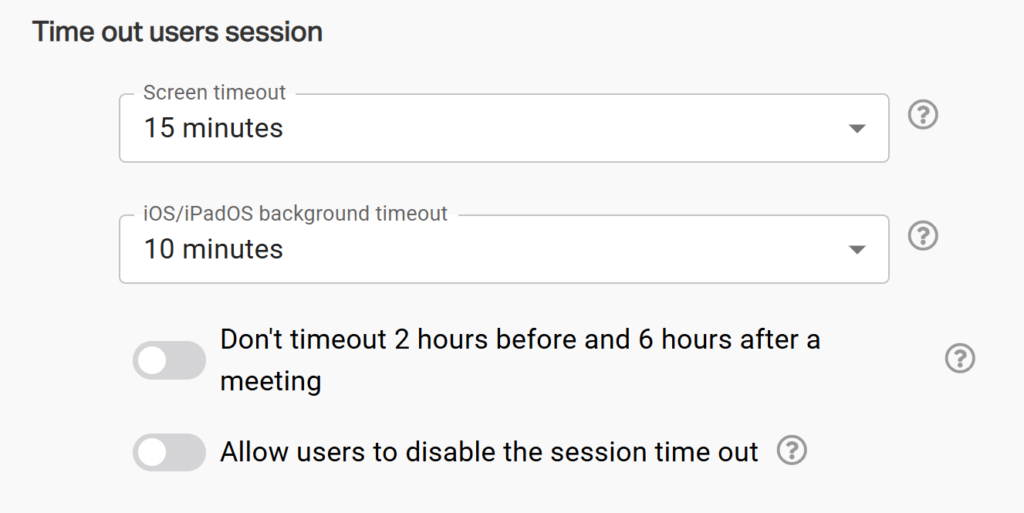Viewport: 1024px width, 513px height.
Task: Expand the Screen timeout dropdown arrow
Action: pos(856,129)
